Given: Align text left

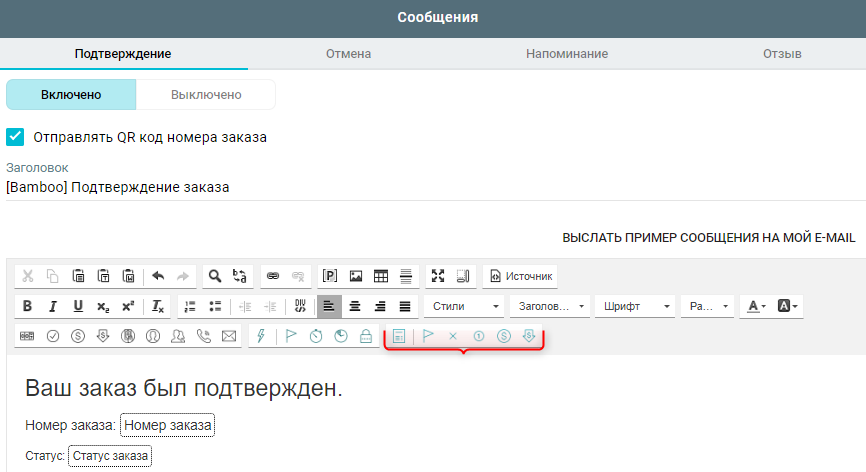Looking at the screenshot, I should pos(329,306).
